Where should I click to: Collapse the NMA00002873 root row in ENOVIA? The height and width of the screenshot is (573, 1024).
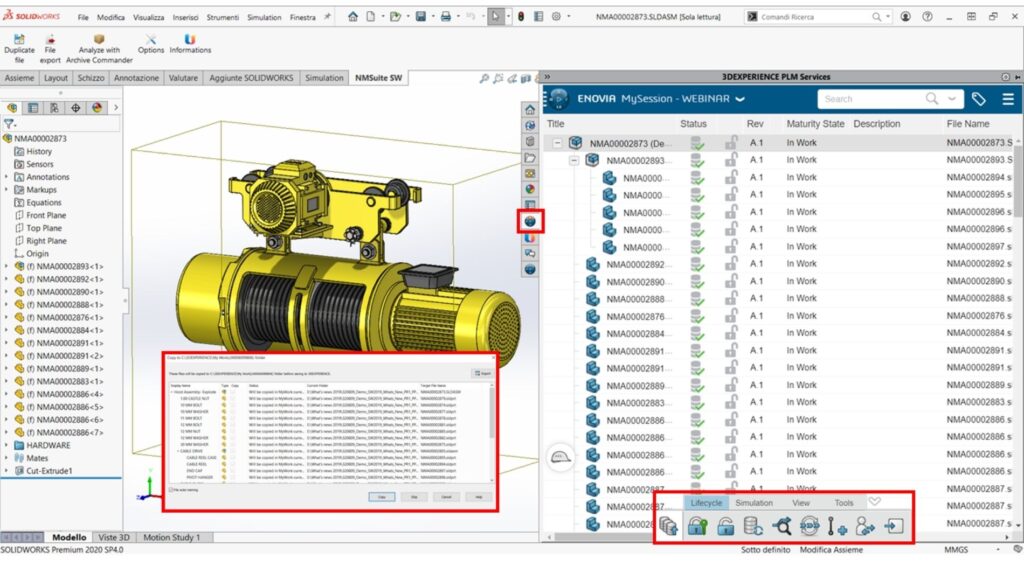tap(557, 143)
